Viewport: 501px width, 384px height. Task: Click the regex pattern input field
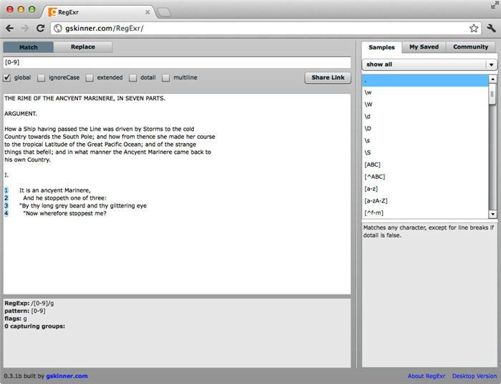pyautogui.click(x=177, y=62)
